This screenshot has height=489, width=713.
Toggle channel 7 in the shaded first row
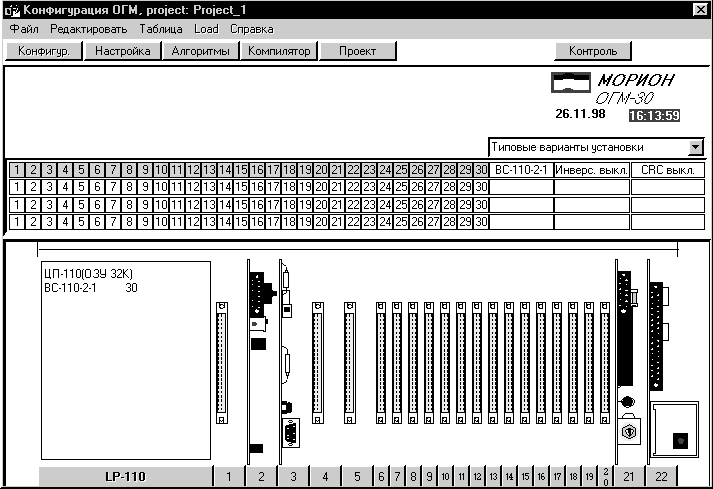click(113, 170)
